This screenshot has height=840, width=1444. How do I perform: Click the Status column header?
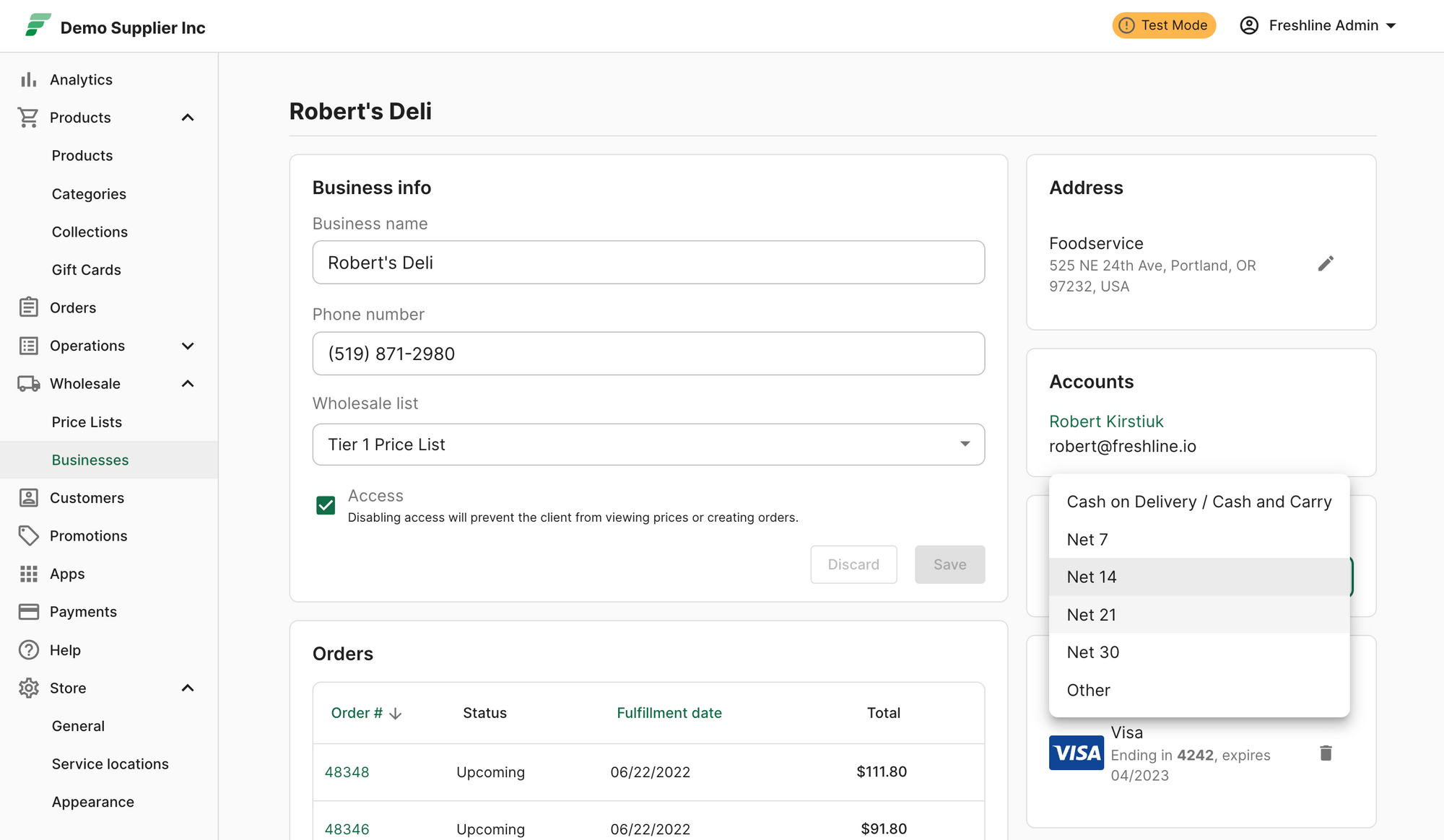point(484,713)
